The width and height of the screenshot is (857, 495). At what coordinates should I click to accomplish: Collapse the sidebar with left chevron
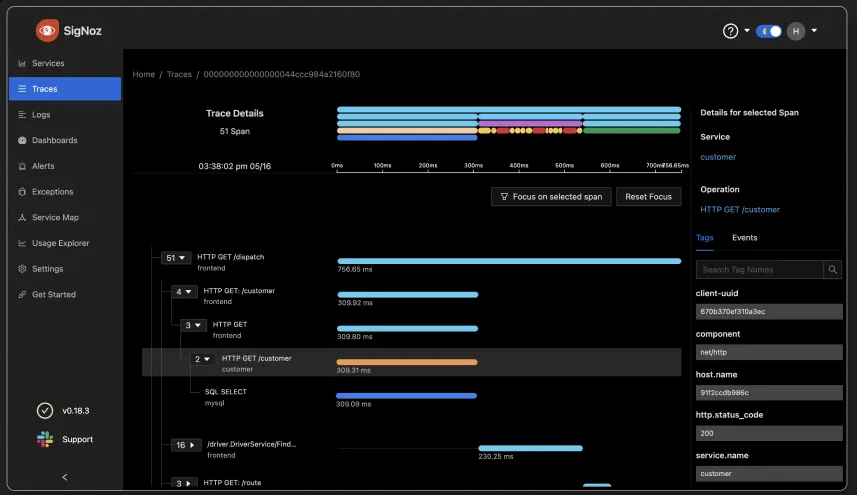click(x=65, y=477)
